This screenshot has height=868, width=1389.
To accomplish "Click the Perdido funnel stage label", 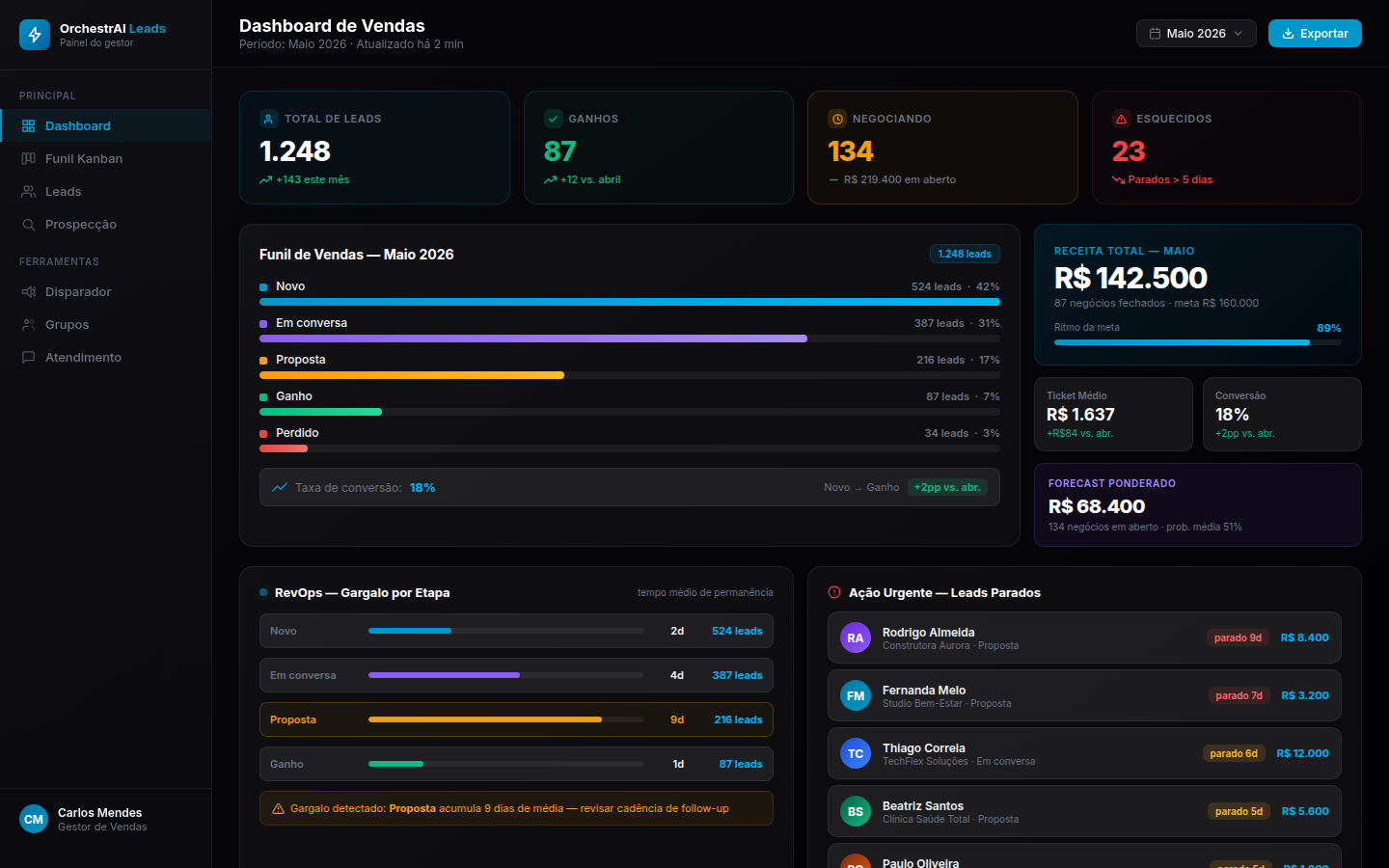I will tap(297, 434).
